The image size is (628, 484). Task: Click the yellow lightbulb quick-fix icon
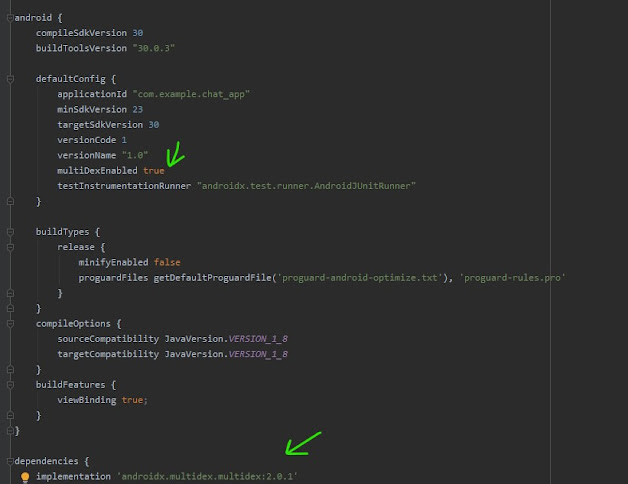[x=26, y=477]
